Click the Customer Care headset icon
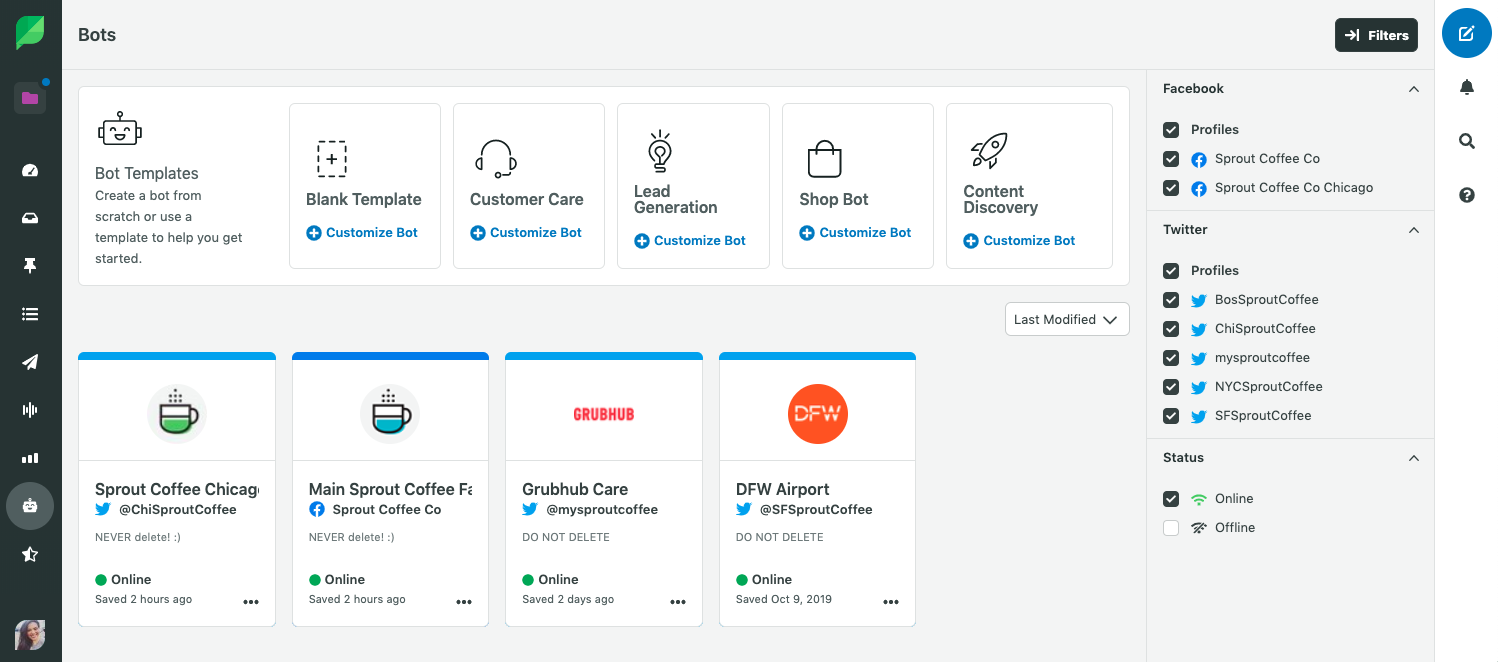This screenshot has width=1498, height=662. pyautogui.click(x=495, y=158)
